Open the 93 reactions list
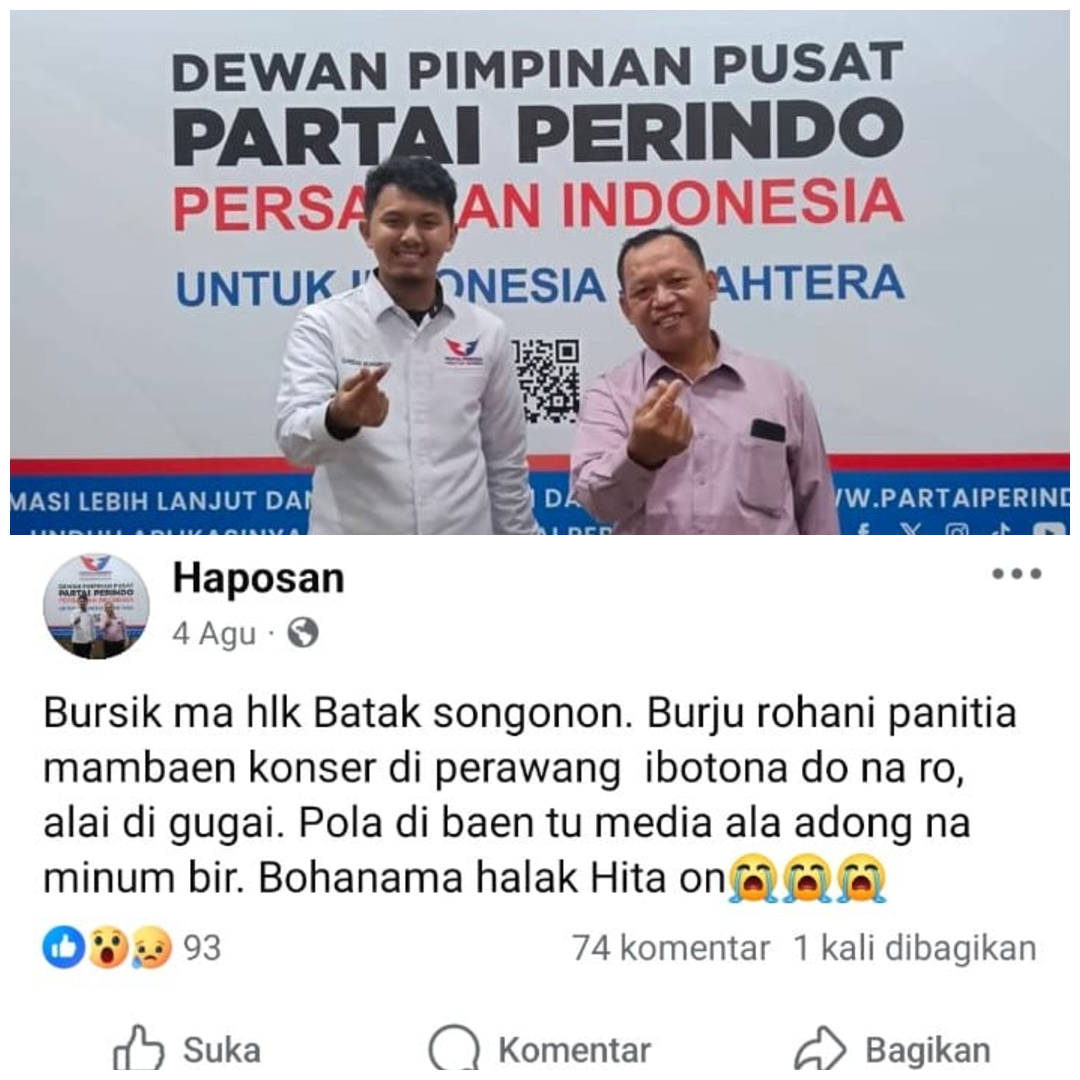 click(202, 948)
